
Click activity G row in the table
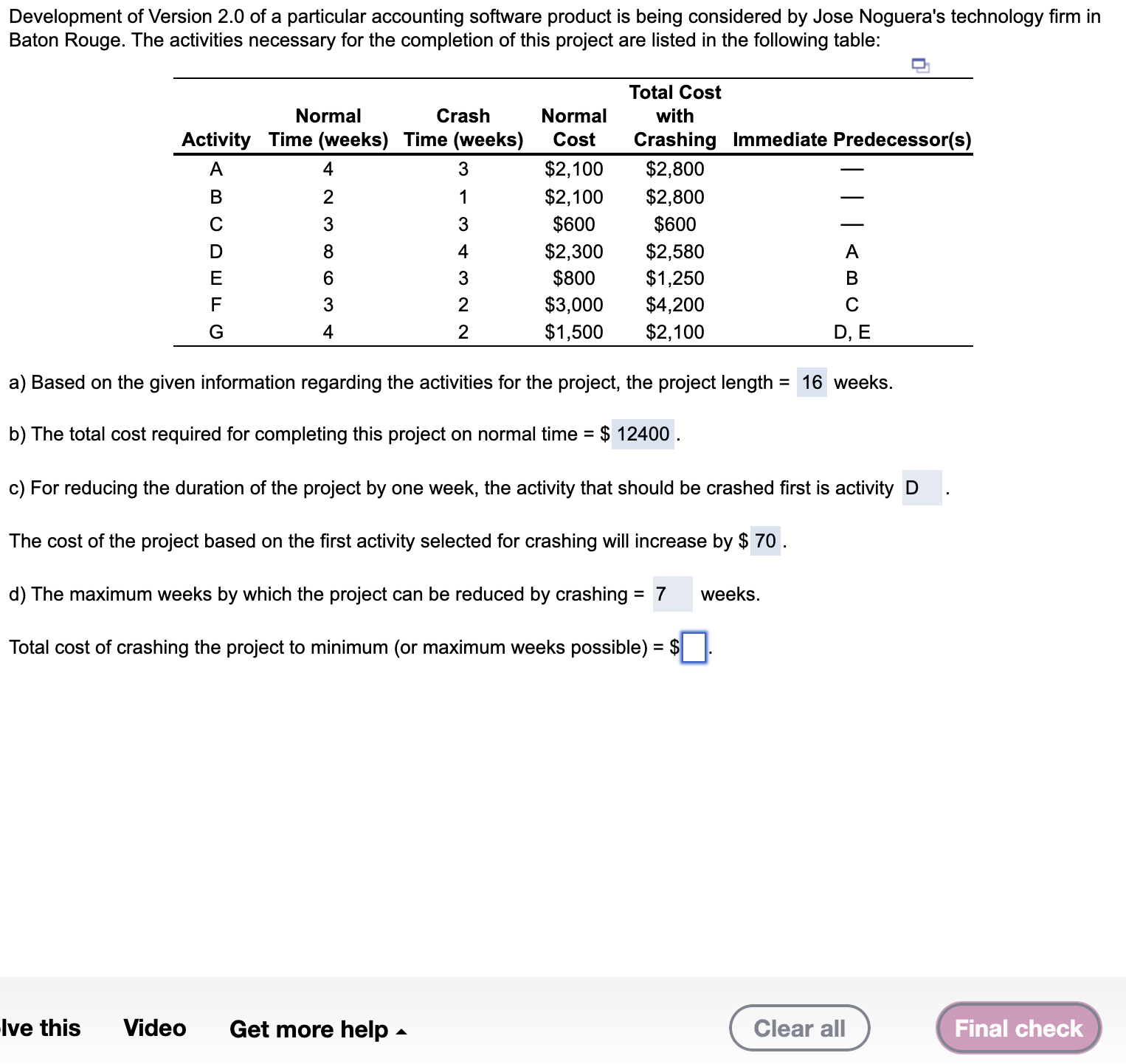click(215, 332)
